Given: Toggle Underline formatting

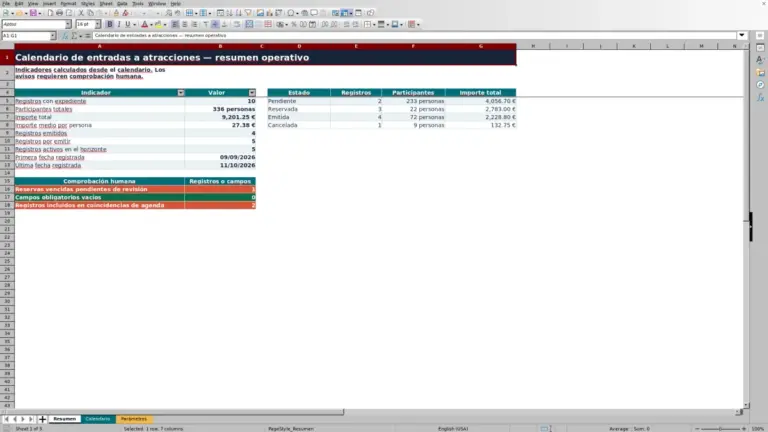Looking at the screenshot, I should (x=128, y=24).
